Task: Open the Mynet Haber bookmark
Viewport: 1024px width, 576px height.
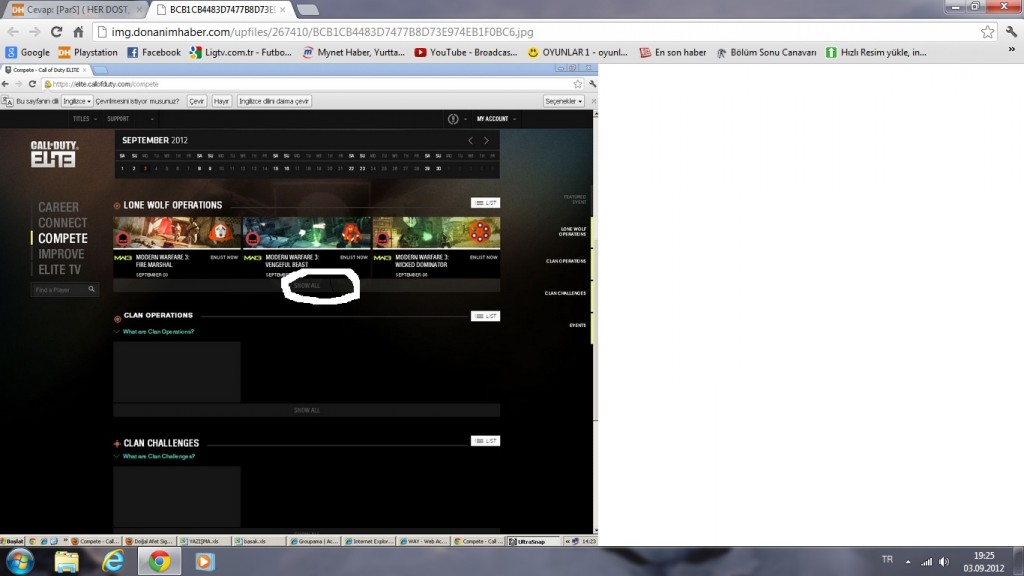Action: click(353, 52)
